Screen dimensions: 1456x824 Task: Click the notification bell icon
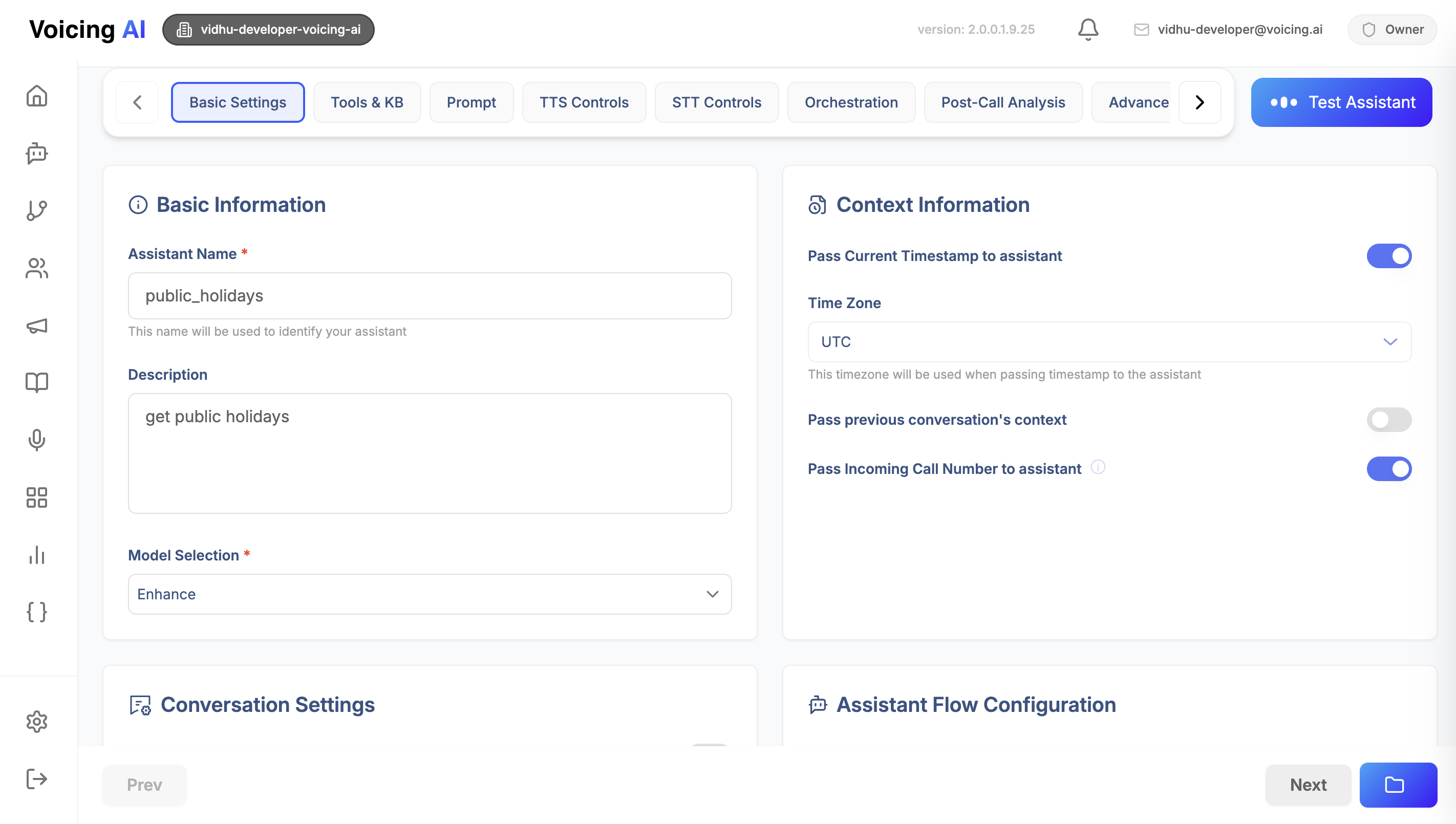(1087, 30)
